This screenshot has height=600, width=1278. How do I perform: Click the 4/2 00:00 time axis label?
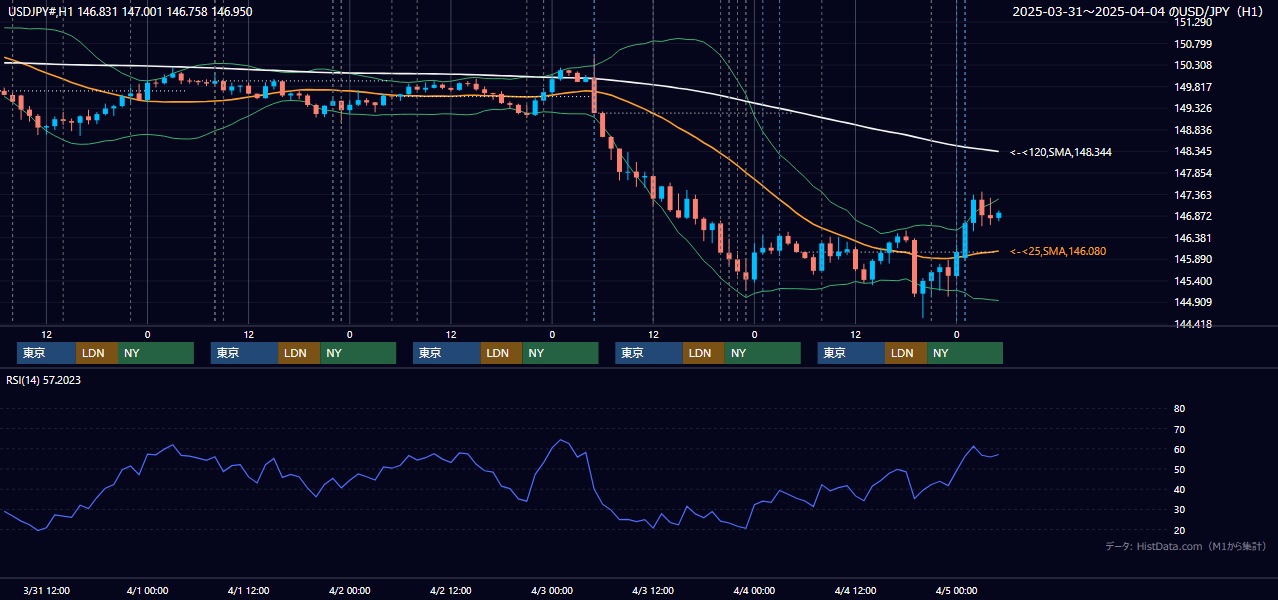(349, 590)
